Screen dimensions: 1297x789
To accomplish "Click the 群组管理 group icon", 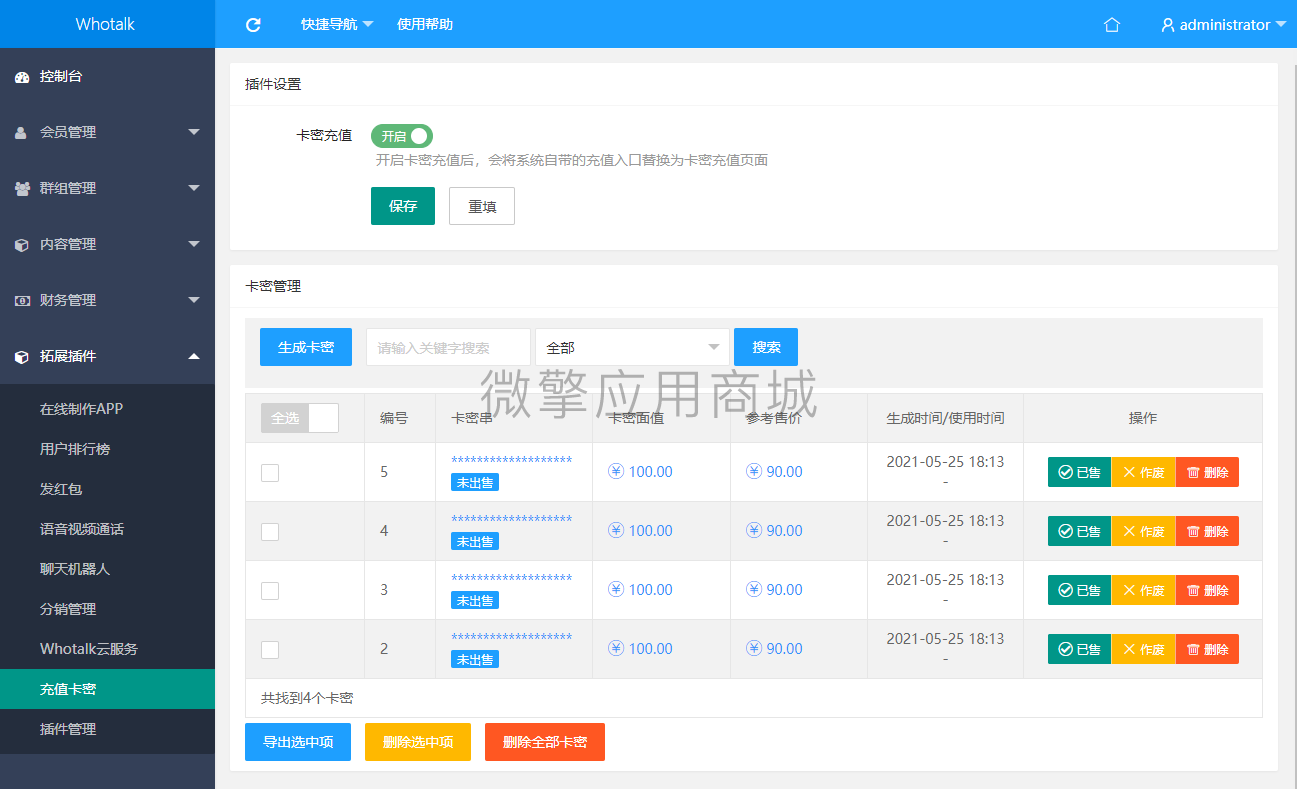I will [22, 188].
